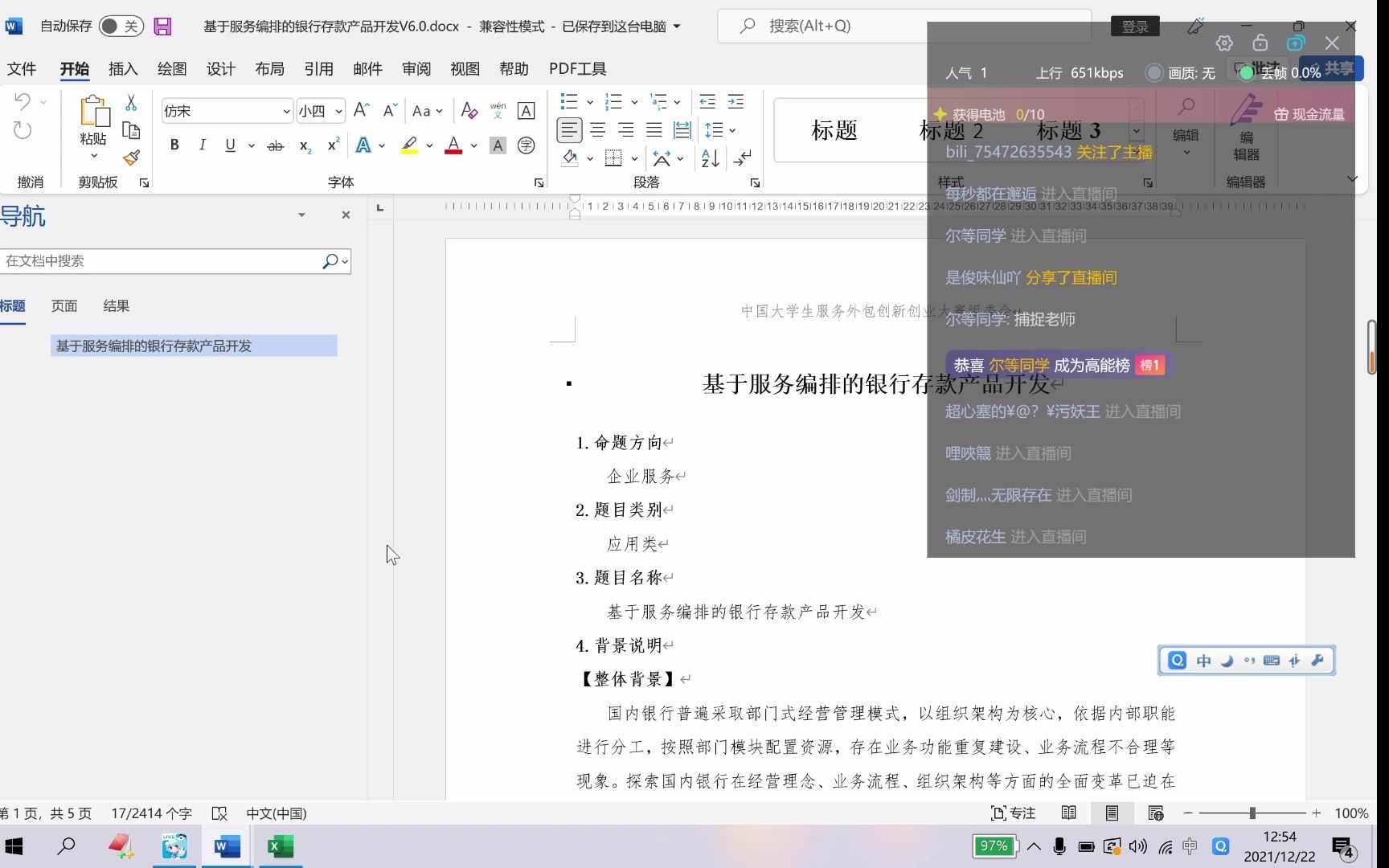Click the Sort A-Z icon
This screenshot has width=1389, height=868.
coord(711,158)
